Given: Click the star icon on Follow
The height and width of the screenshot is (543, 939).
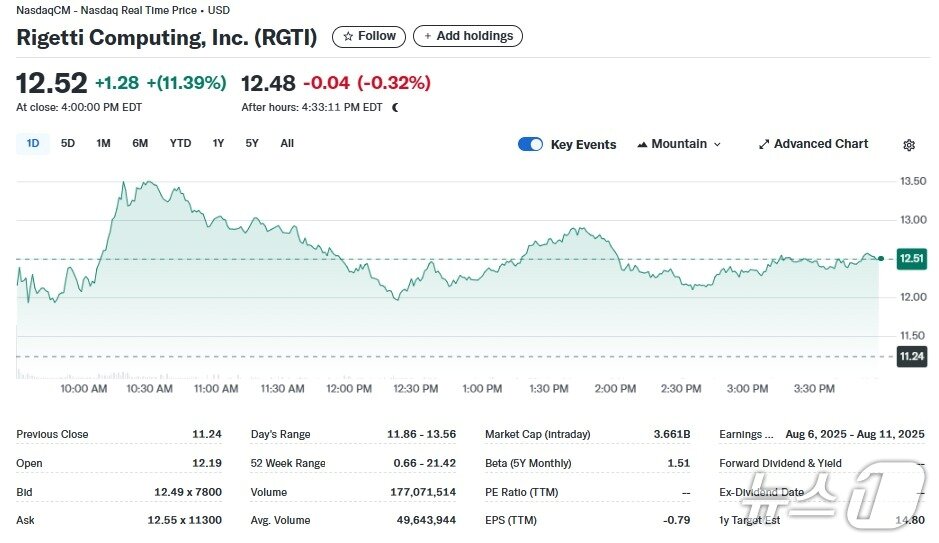Looking at the screenshot, I should (348, 36).
